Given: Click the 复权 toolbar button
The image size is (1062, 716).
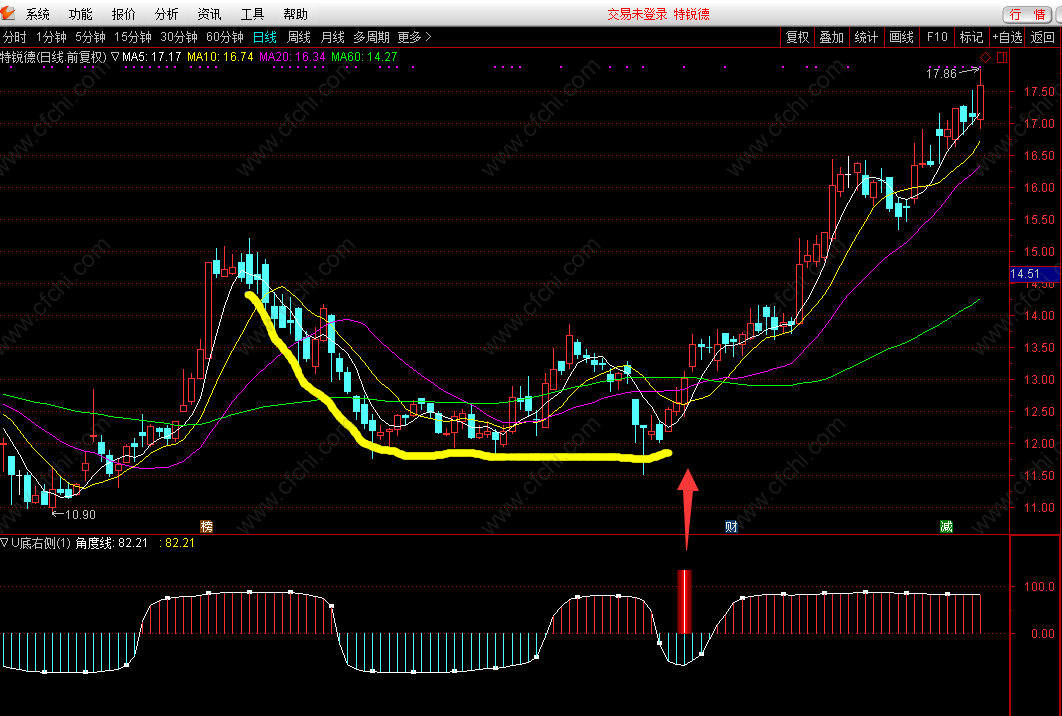Looking at the screenshot, I should coord(797,37).
